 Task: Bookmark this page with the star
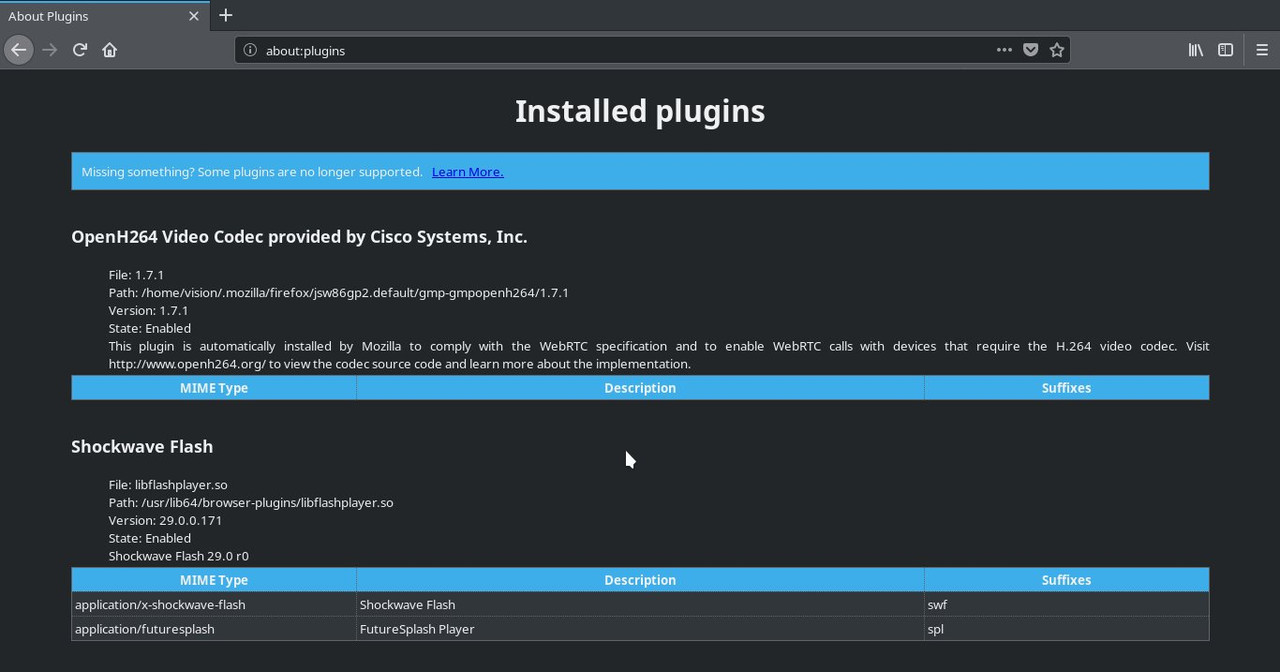click(x=1057, y=50)
